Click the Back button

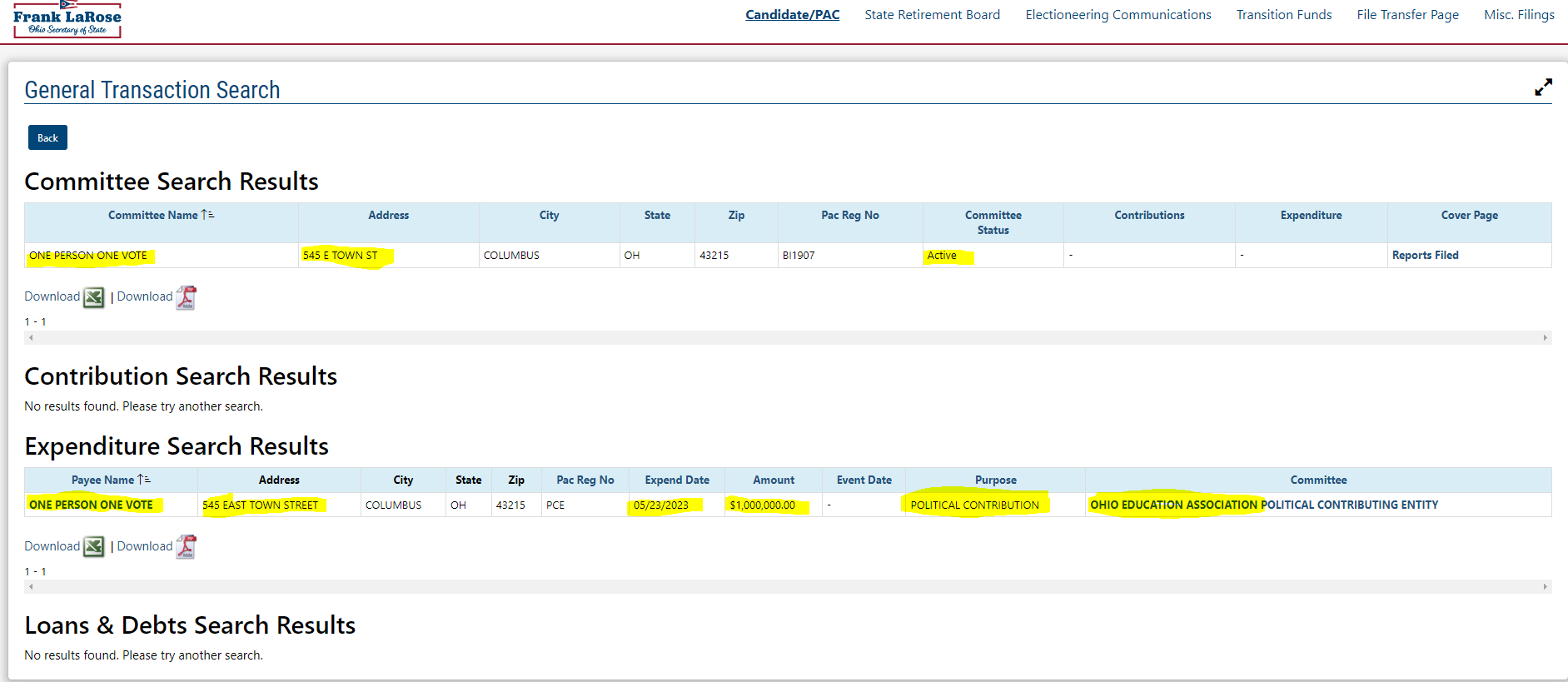[x=47, y=137]
